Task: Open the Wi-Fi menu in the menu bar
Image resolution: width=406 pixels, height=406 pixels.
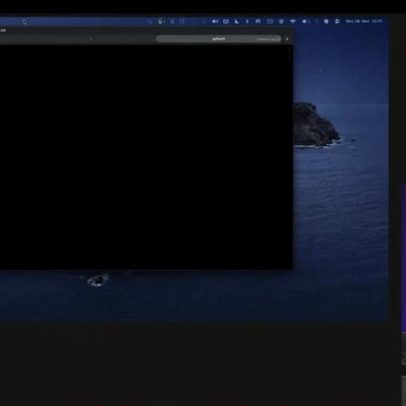Action: (x=293, y=21)
